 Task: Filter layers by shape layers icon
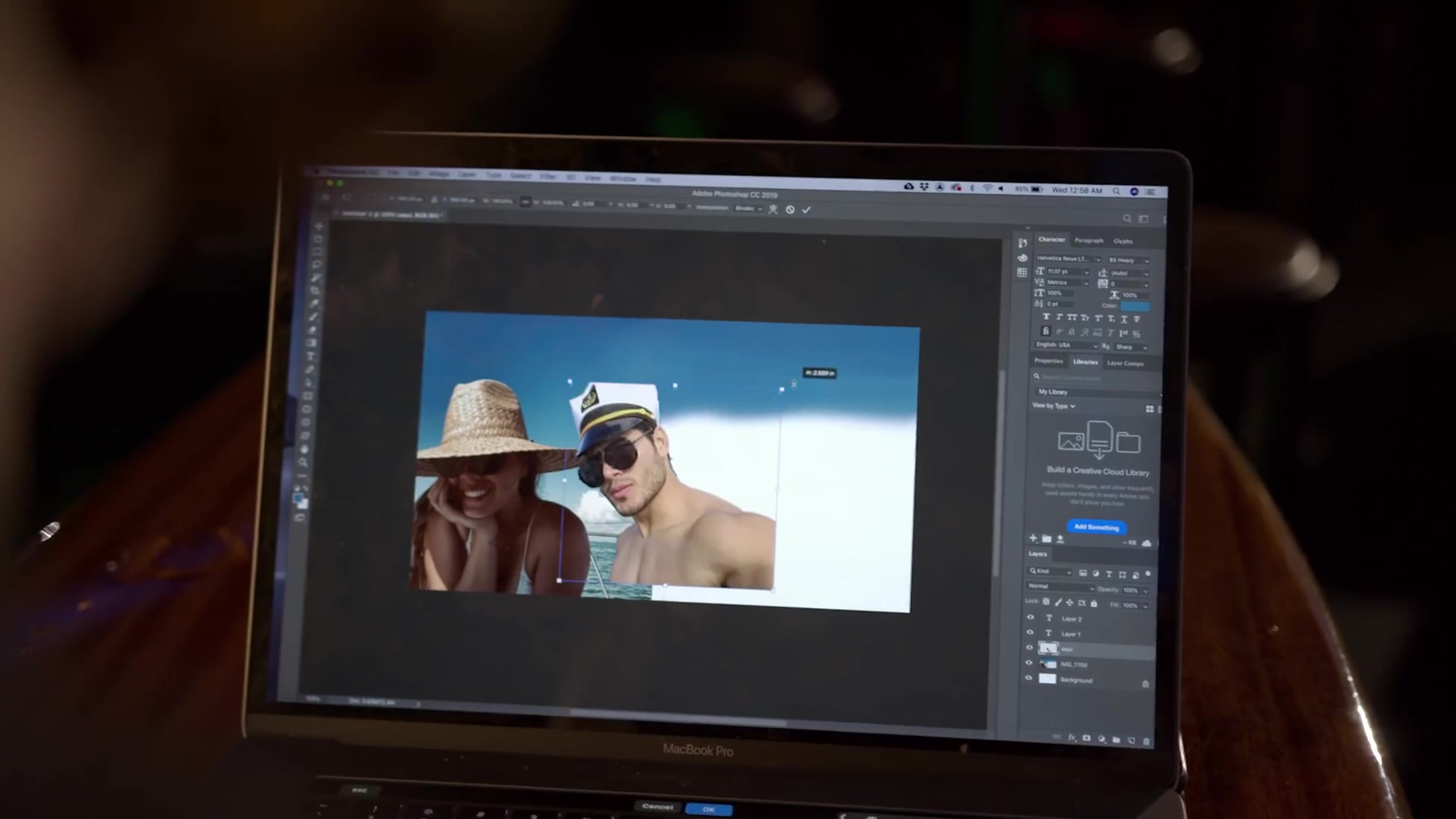pyautogui.click(x=1122, y=575)
